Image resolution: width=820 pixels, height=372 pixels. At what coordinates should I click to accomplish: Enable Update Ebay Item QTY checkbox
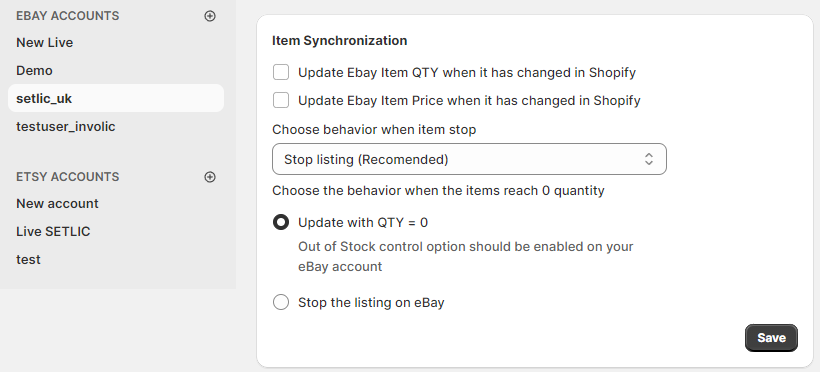(281, 72)
